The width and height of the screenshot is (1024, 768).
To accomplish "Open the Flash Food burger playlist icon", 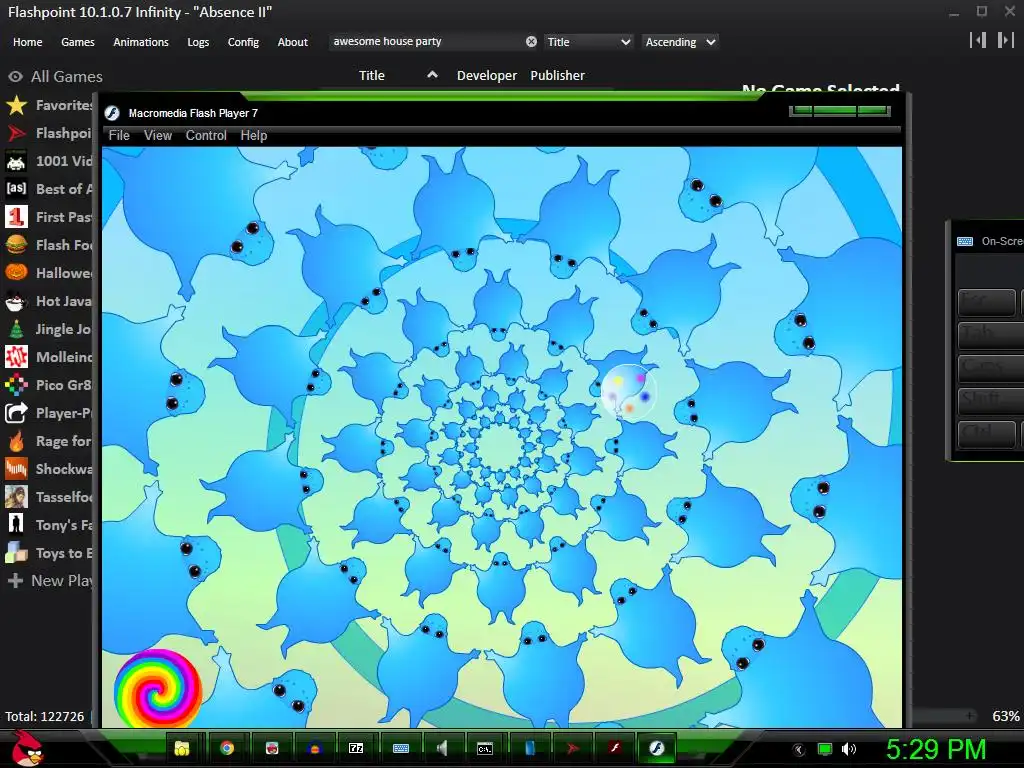I will click(16, 245).
